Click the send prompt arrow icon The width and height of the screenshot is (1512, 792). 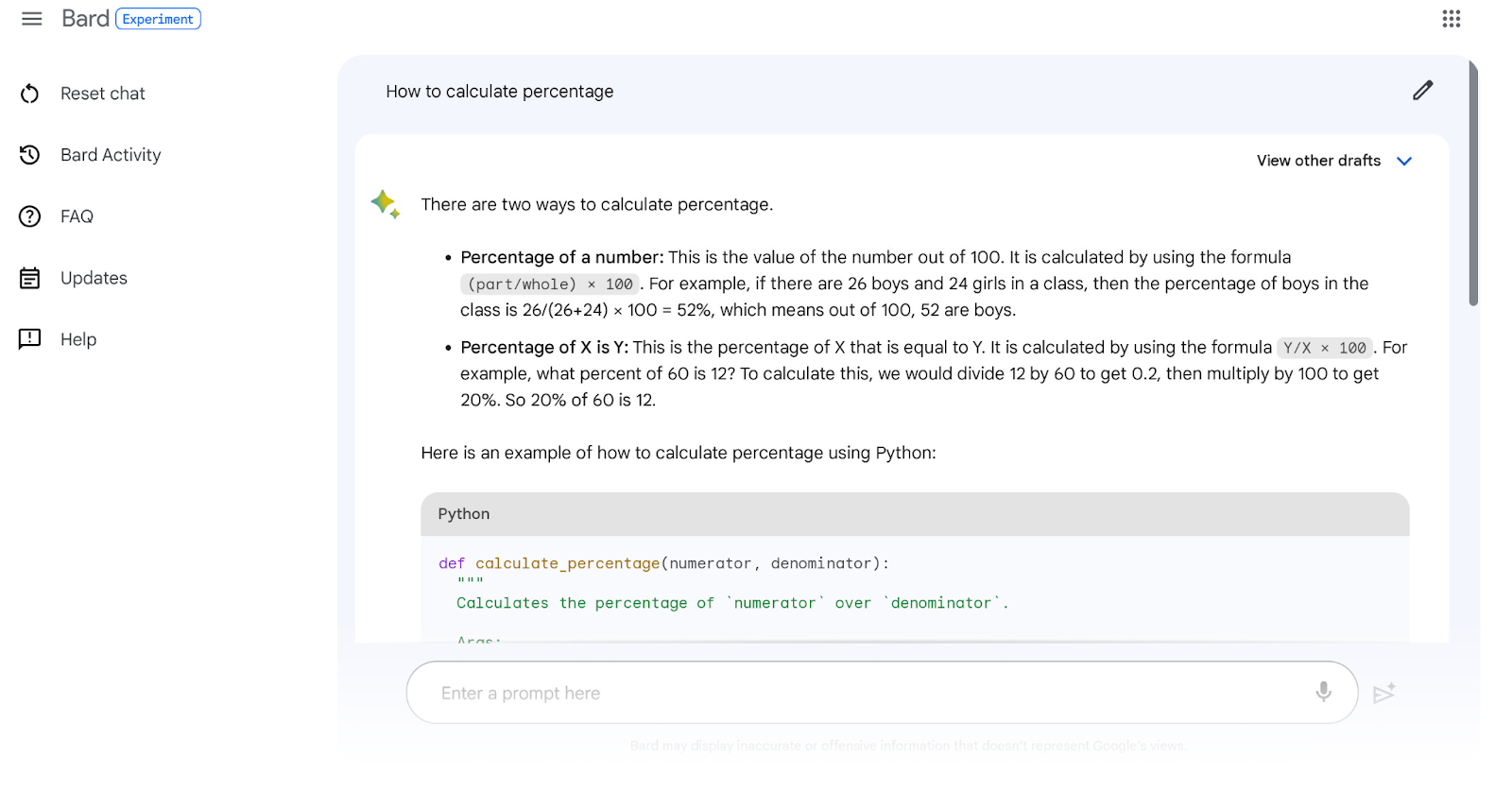point(1384,693)
